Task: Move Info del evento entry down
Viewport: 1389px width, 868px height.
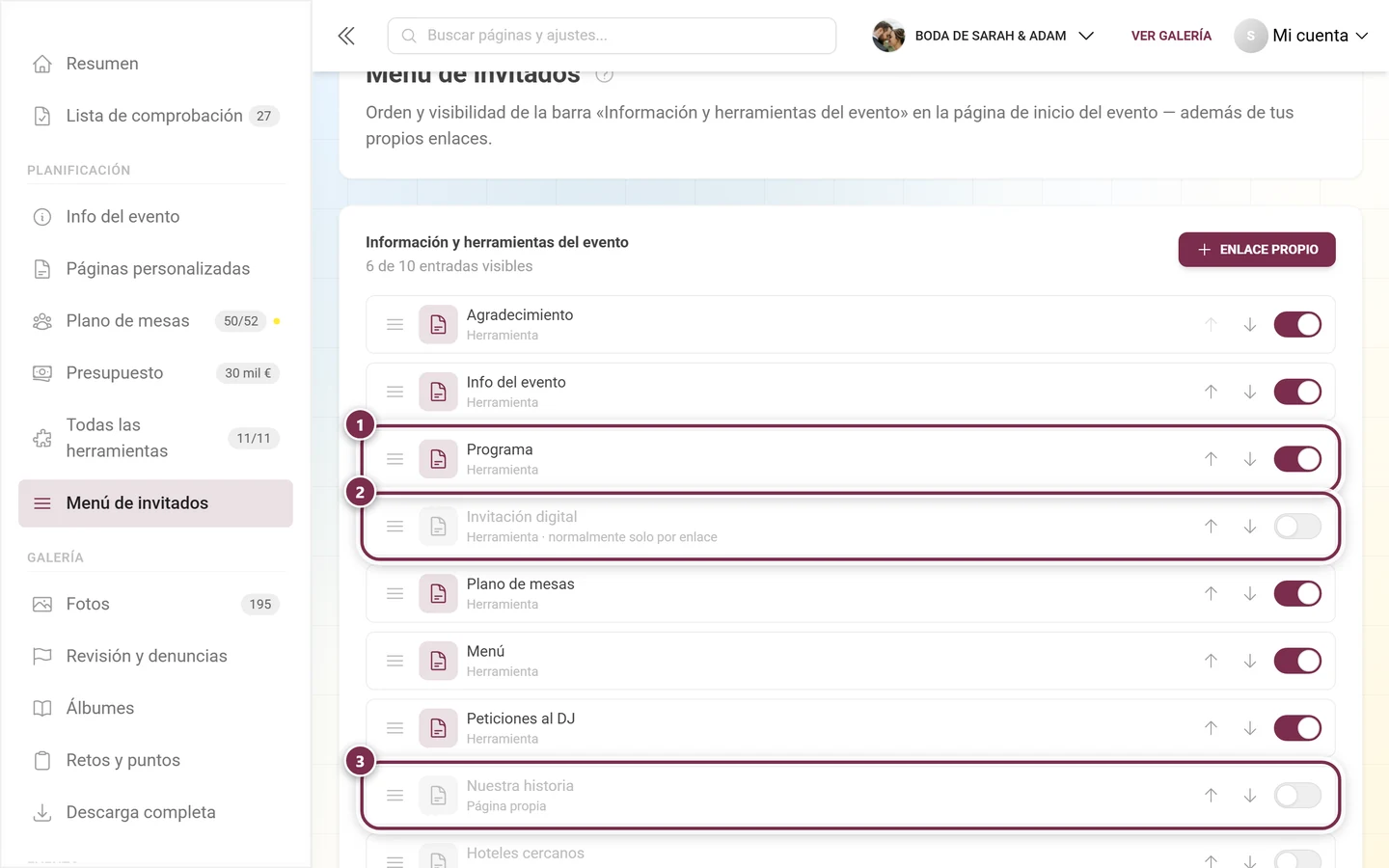Action: (1249, 392)
